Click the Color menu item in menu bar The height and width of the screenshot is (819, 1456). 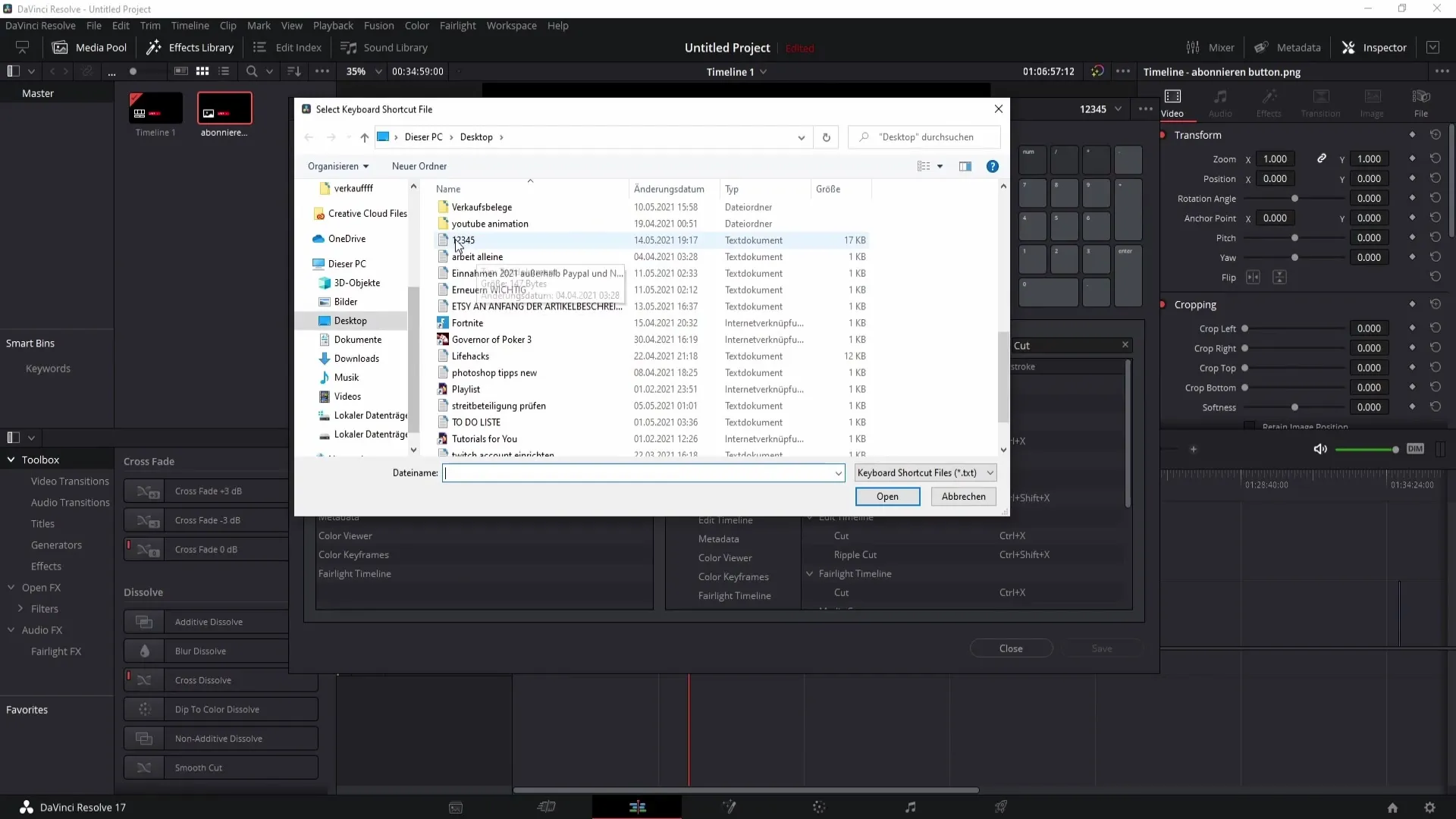click(417, 25)
